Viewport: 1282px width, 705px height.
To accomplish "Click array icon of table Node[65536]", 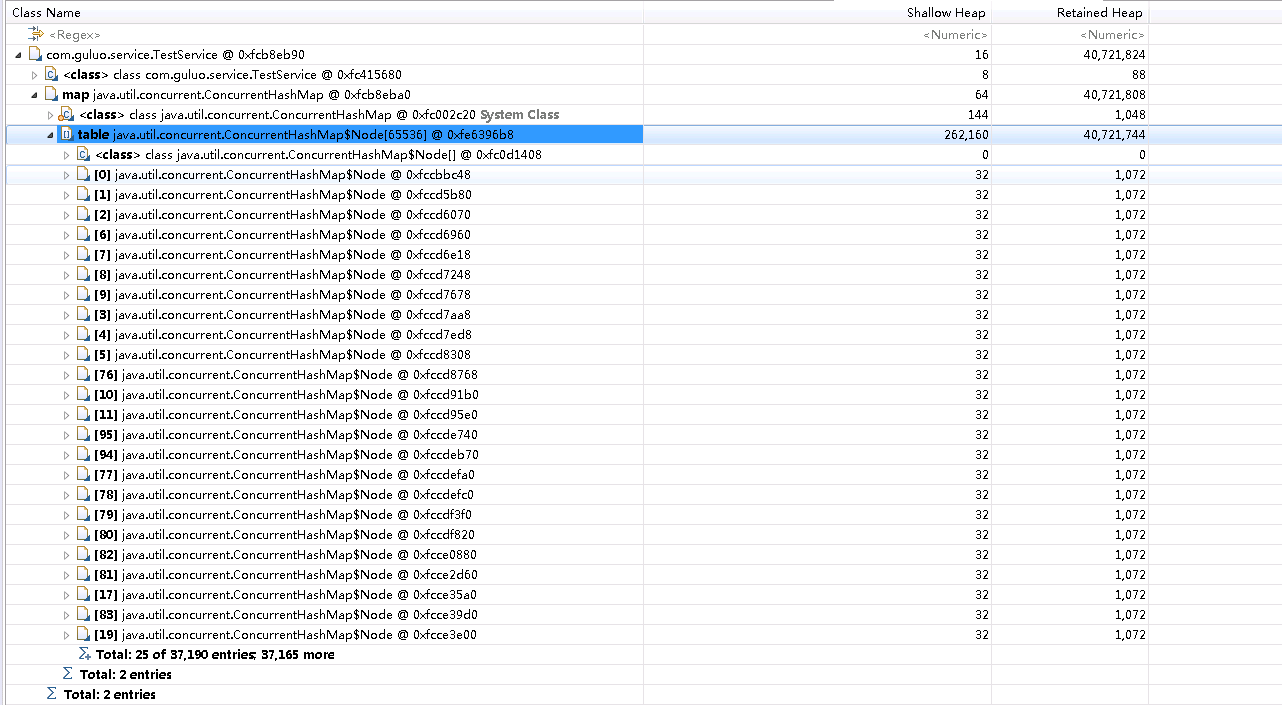I will (67, 135).
